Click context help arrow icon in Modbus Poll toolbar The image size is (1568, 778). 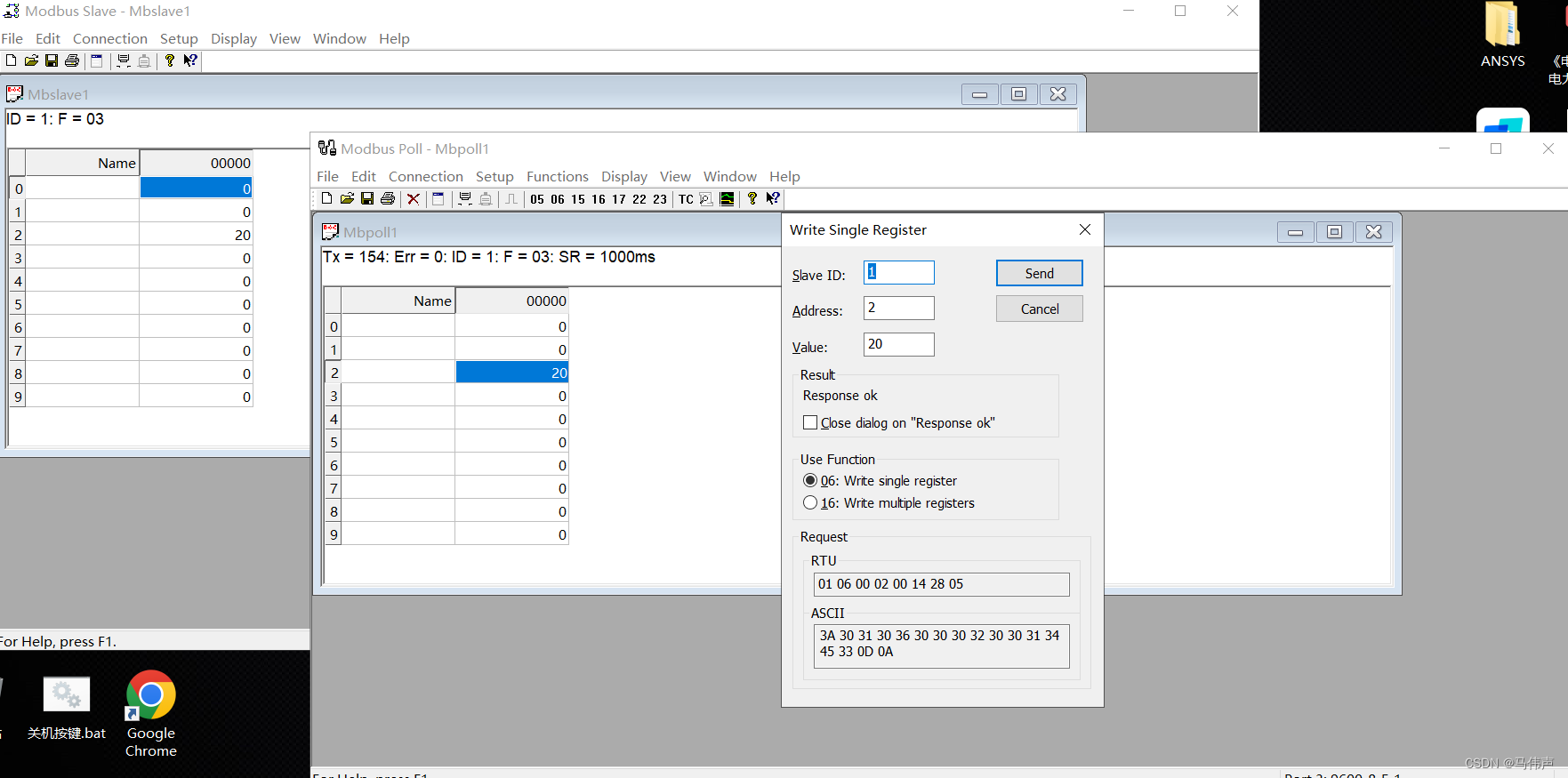773,198
